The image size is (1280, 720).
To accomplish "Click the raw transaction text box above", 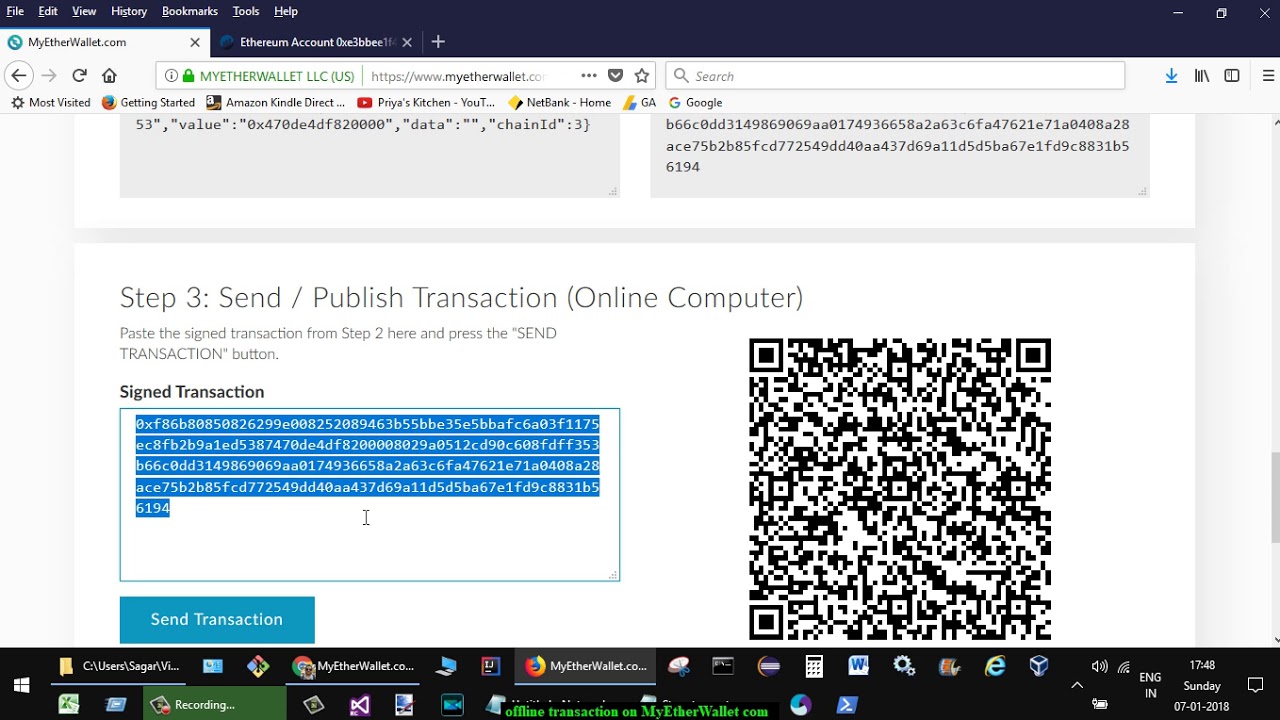I will 370,155.
